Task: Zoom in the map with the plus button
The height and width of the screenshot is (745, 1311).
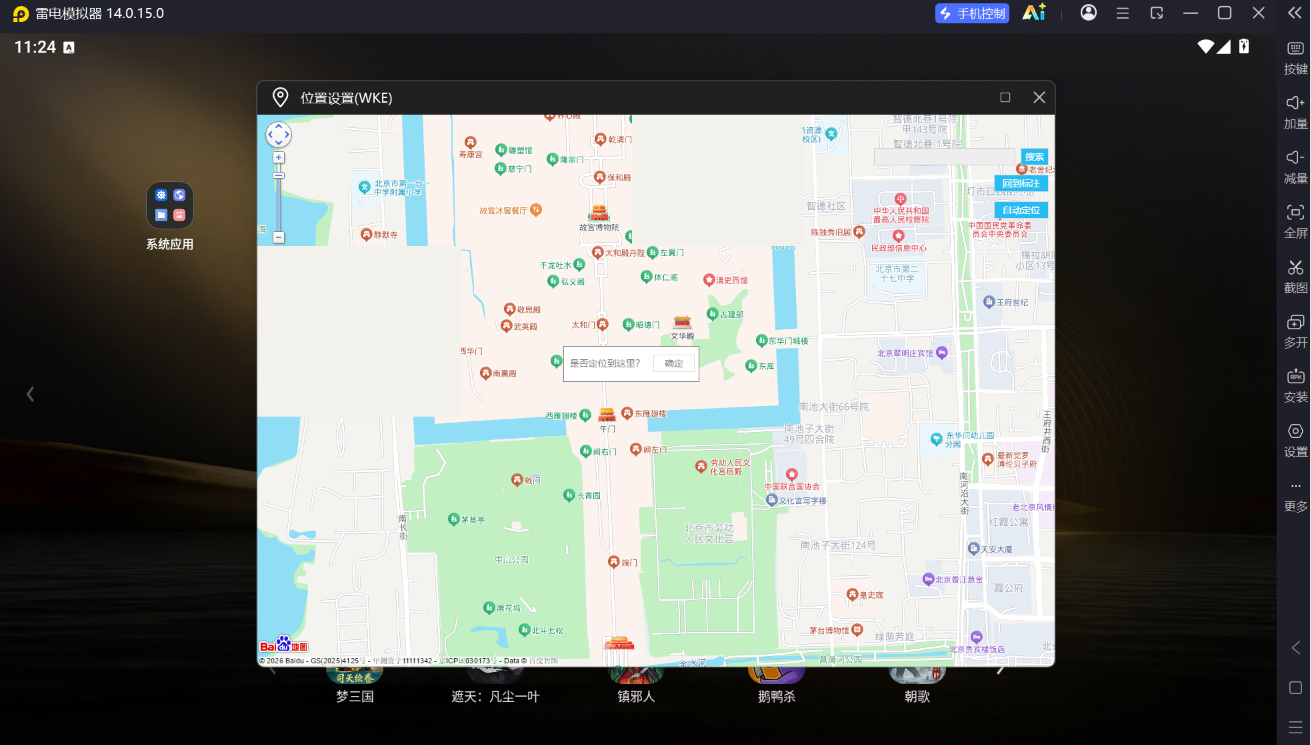Action: 279,157
